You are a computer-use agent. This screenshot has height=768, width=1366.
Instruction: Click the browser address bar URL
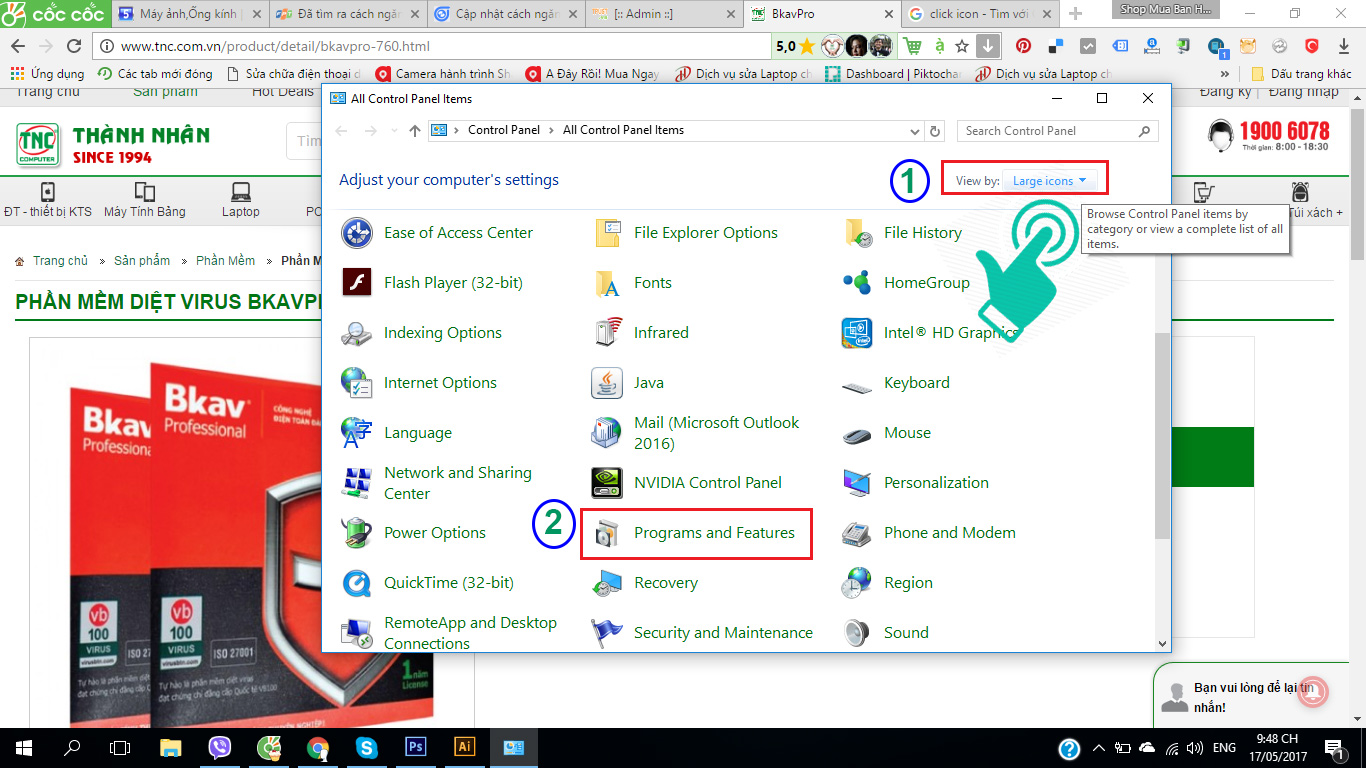275,46
